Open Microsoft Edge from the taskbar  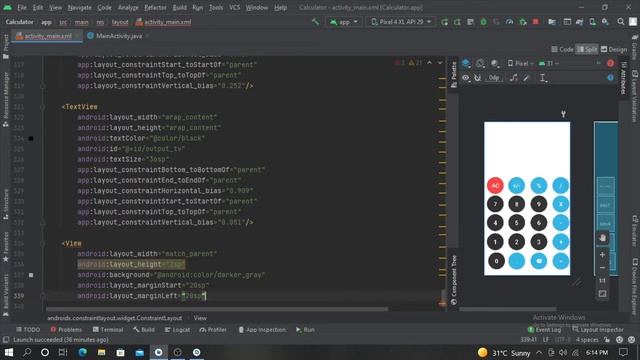82,352
